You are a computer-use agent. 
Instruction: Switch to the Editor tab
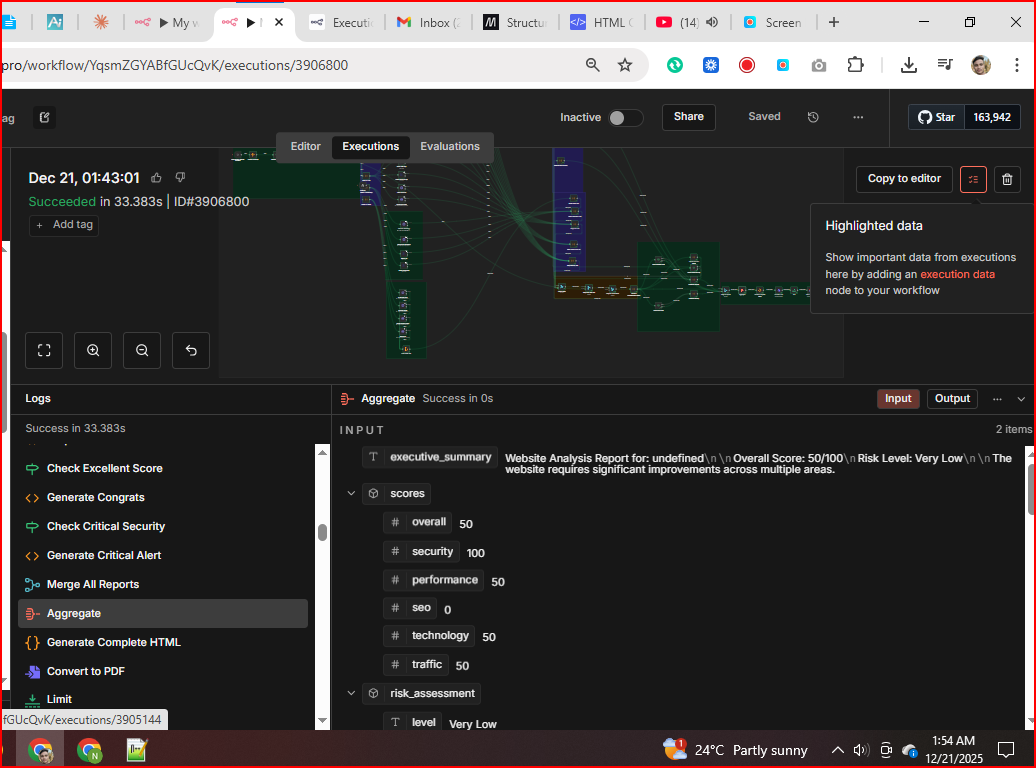pos(305,146)
